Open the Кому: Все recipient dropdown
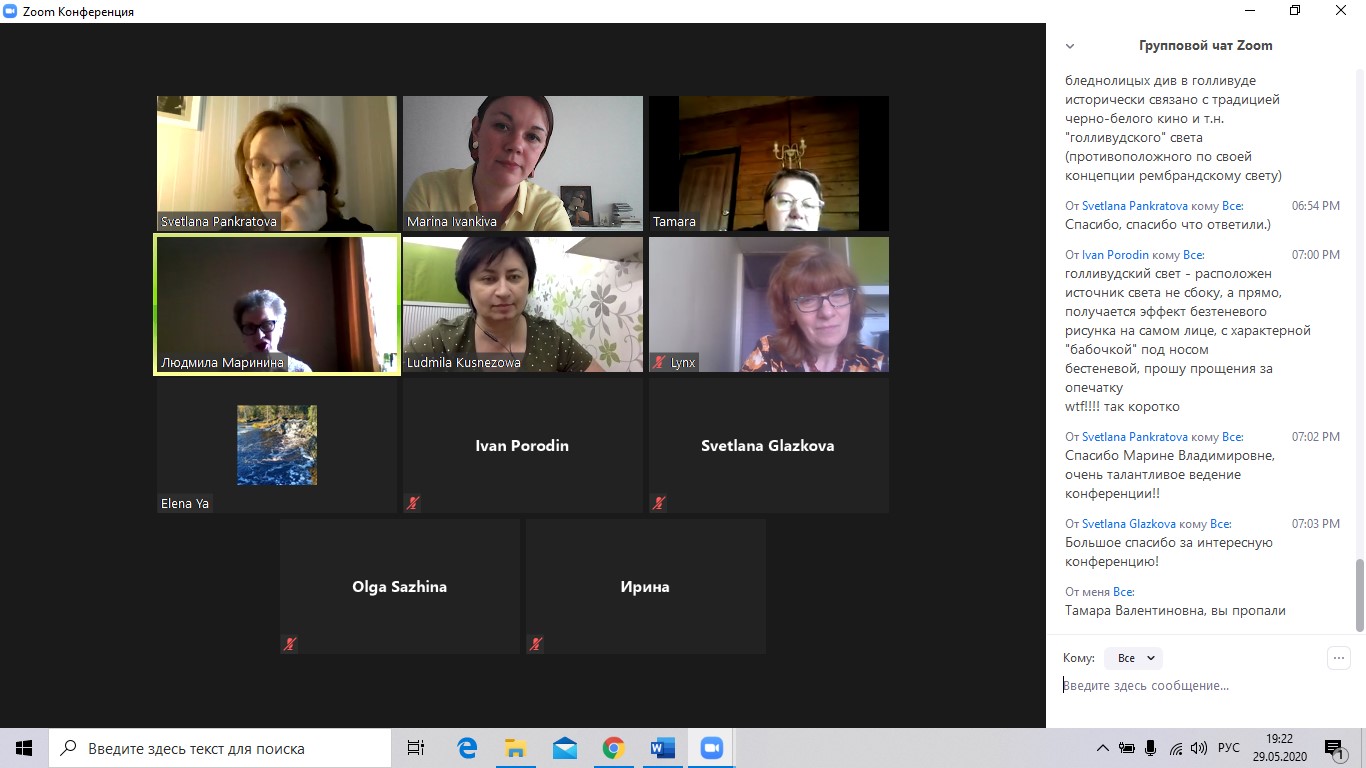Image resolution: width=1366 pixels, height=768 pixels. pyautogui.click(x=1134, y=658)
